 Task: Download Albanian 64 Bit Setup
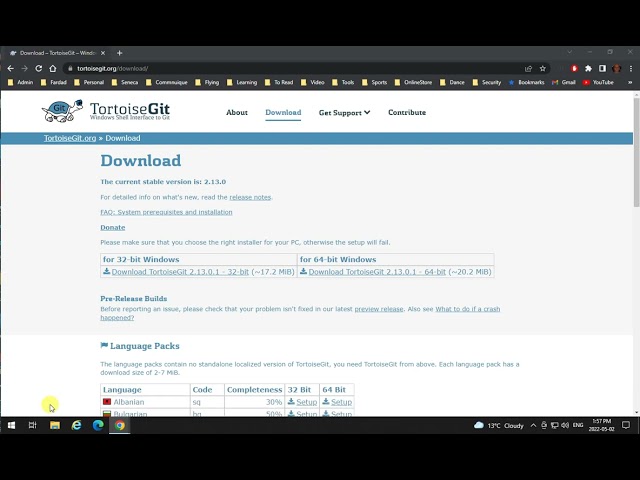341,402
